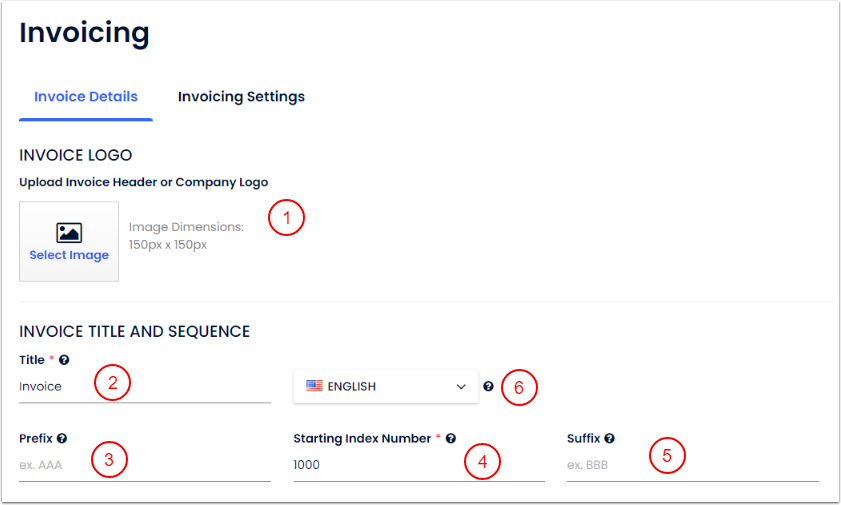This screenshot has height=505, width=841.
Task: Open the ENGLISH language dropdown
Action: pyautogui.click(x=385, y=386)
